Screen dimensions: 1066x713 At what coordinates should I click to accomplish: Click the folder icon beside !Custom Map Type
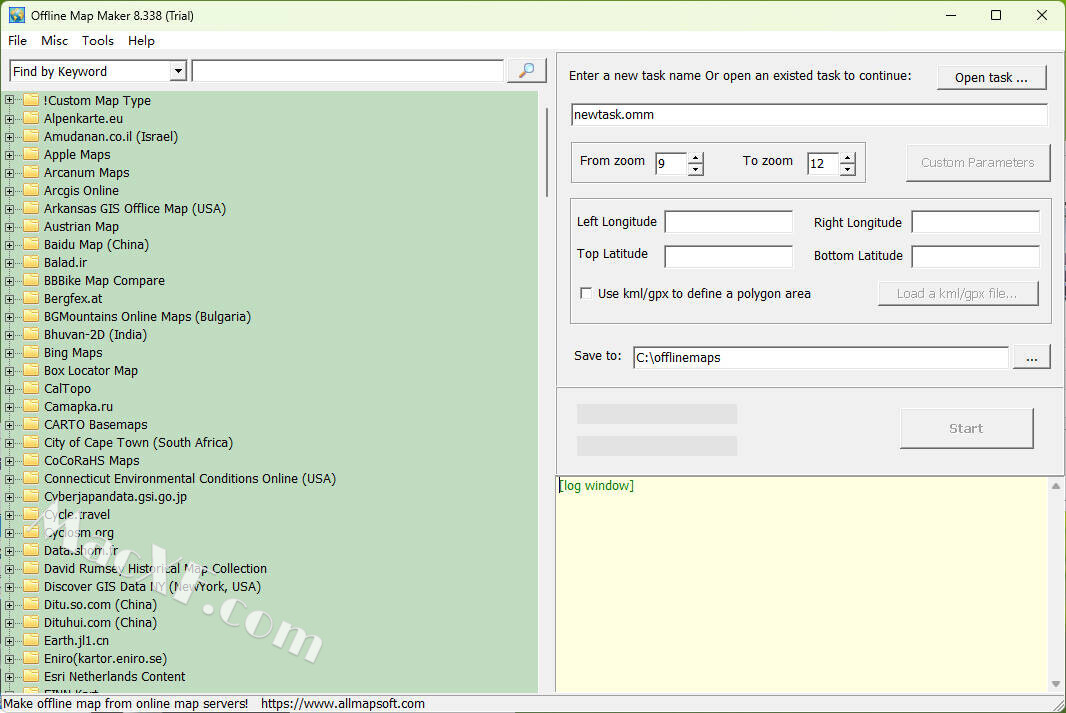31,100
